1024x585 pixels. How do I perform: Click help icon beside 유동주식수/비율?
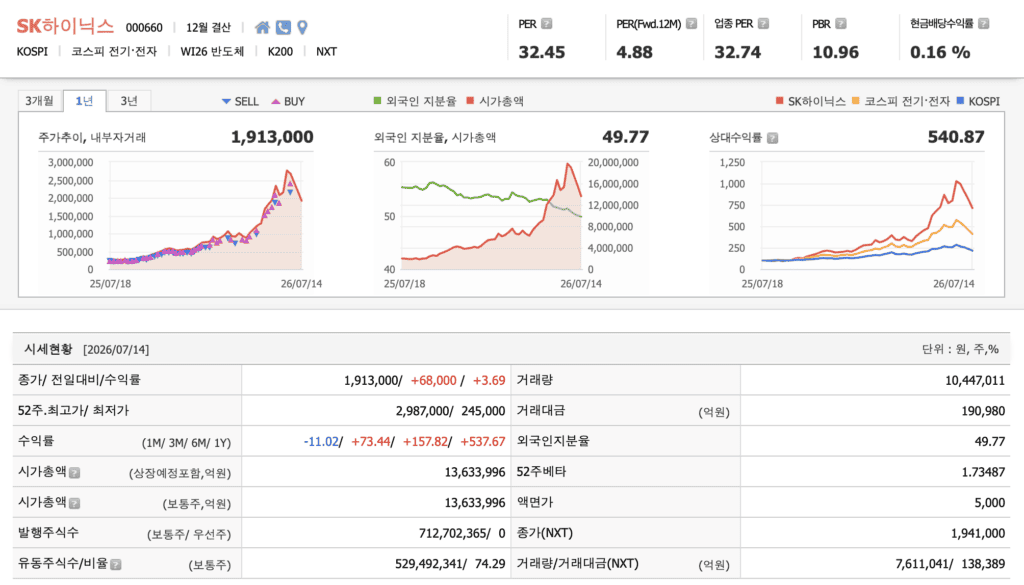tap(116, 565)
